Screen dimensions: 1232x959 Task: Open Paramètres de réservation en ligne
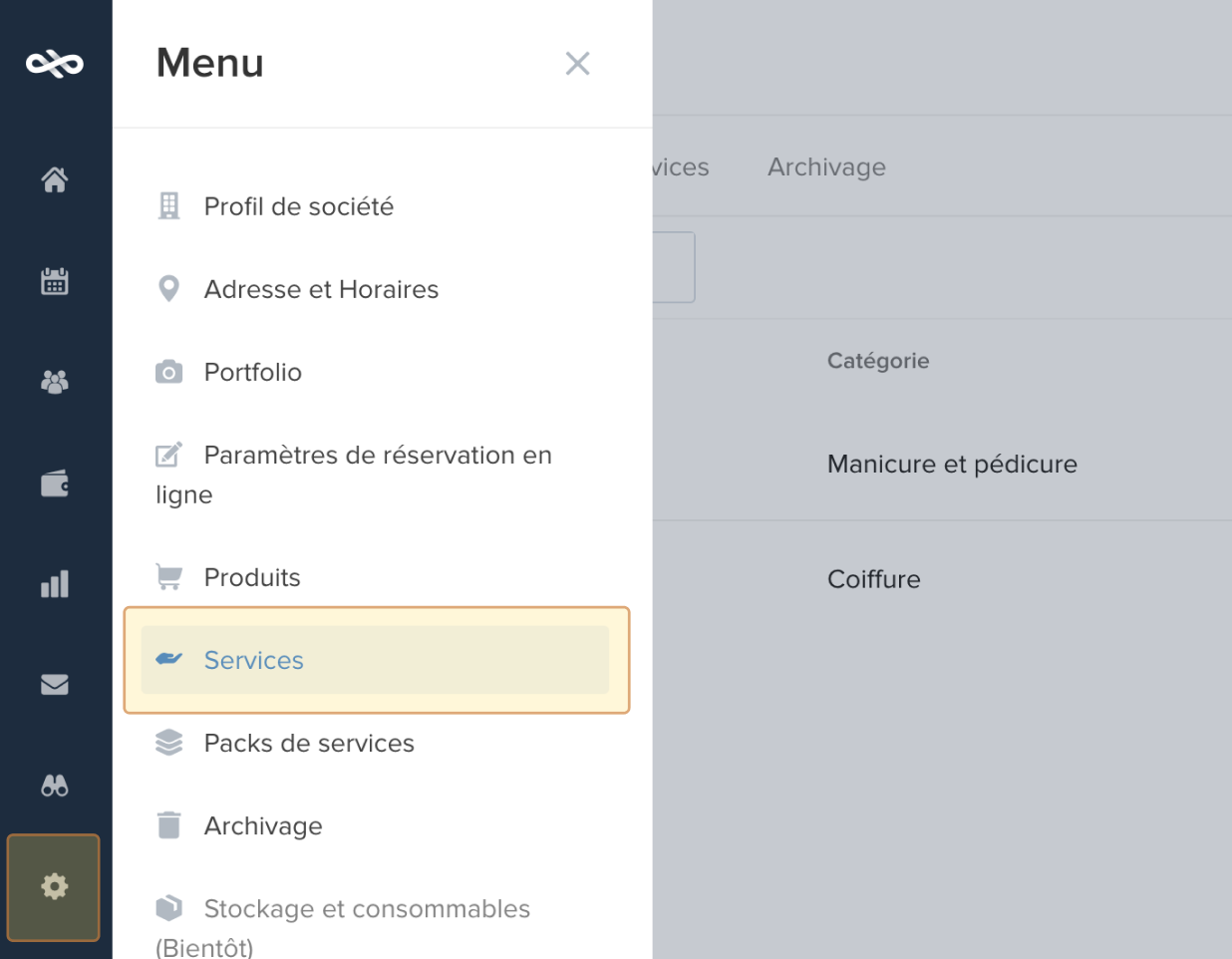tap(376, 456)
